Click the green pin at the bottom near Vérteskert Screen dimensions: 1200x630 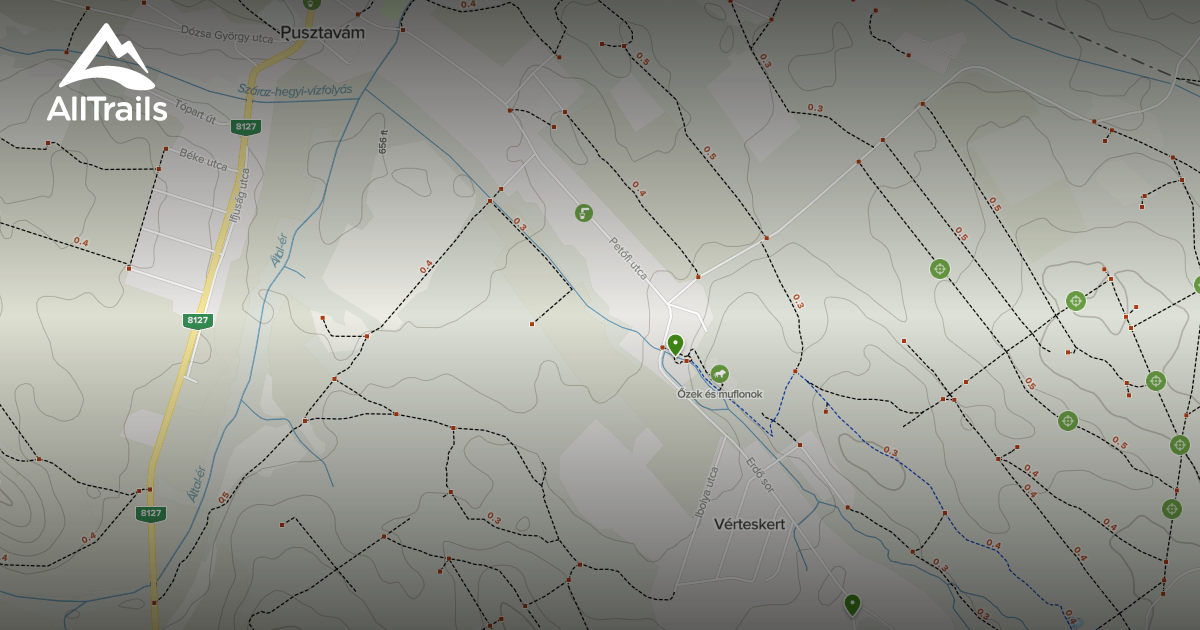pos(855,604)
